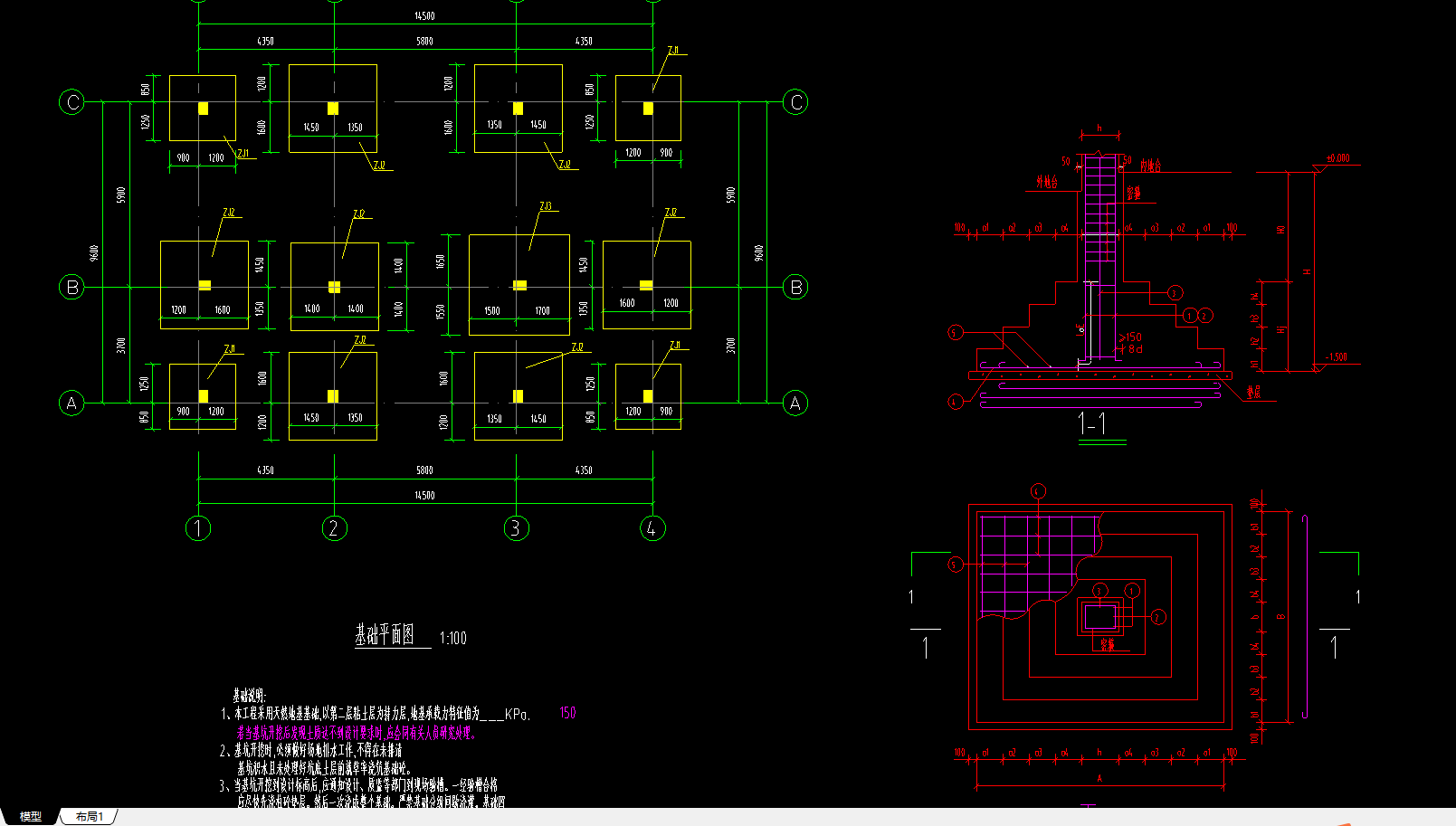The width and height of the screenshot is (1456, 826).
Task: Click left grid axis bubble A
Action: [x=71, y=403]
